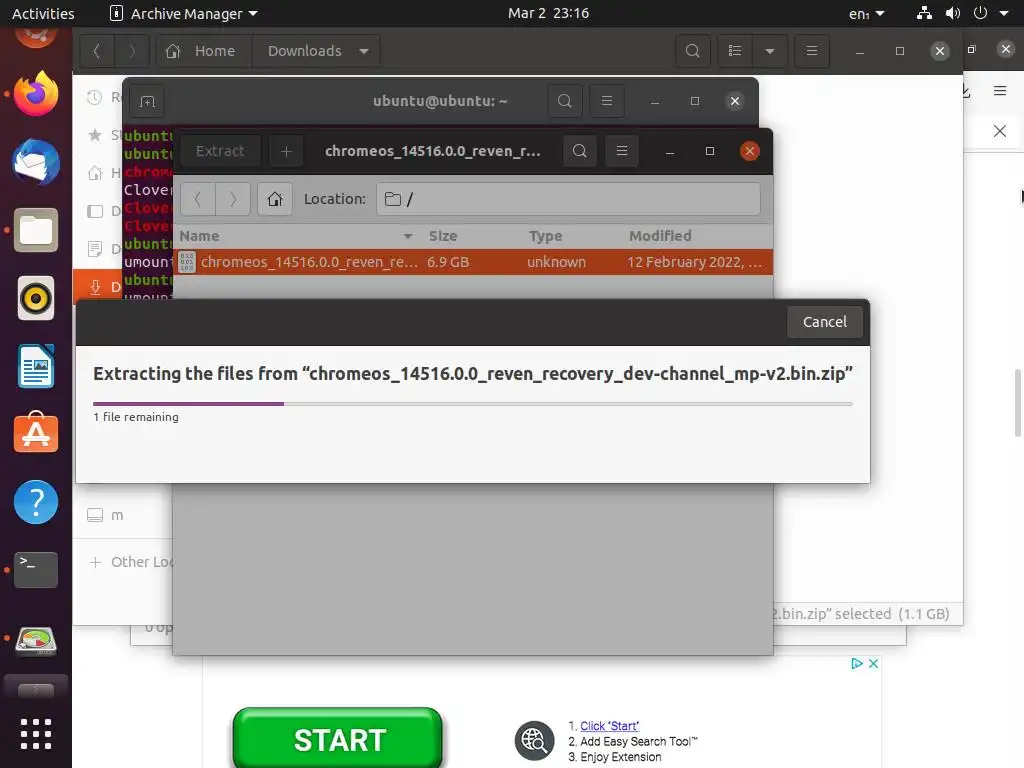Open the Files window hamburger menu
Image resolution: width=1024 pixels, height=768 pixels.
pyautogui.click(x=812, y=51)
